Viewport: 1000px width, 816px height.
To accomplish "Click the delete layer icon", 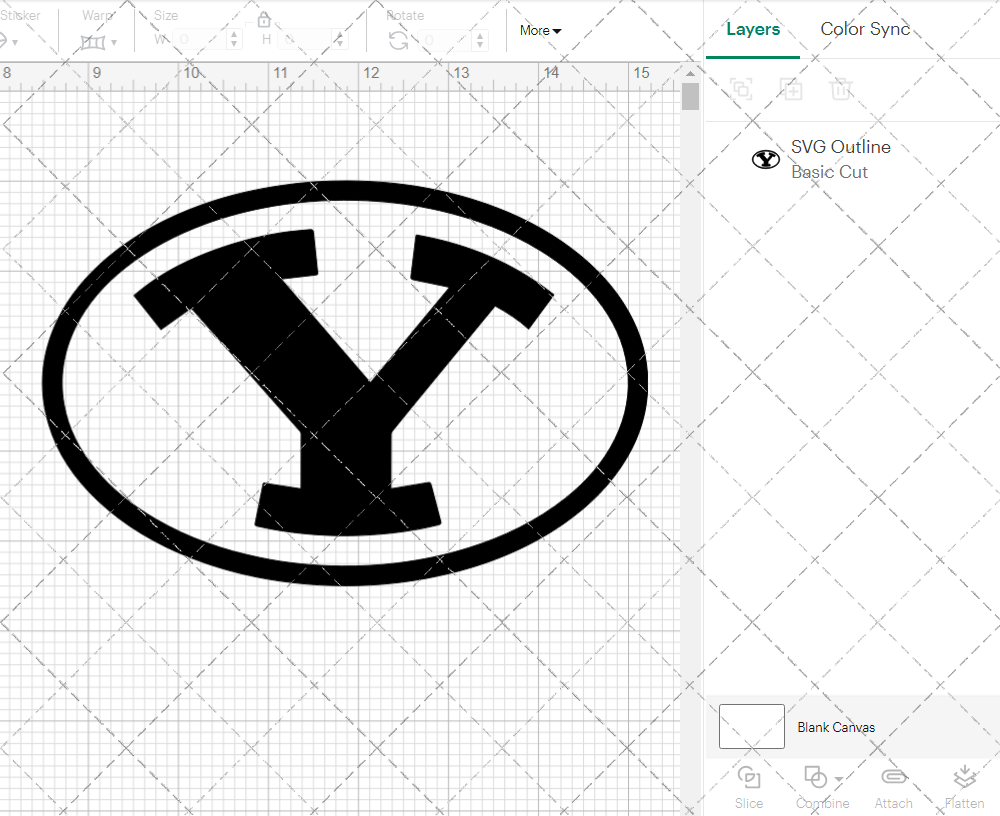I will [x=841, y=89].
